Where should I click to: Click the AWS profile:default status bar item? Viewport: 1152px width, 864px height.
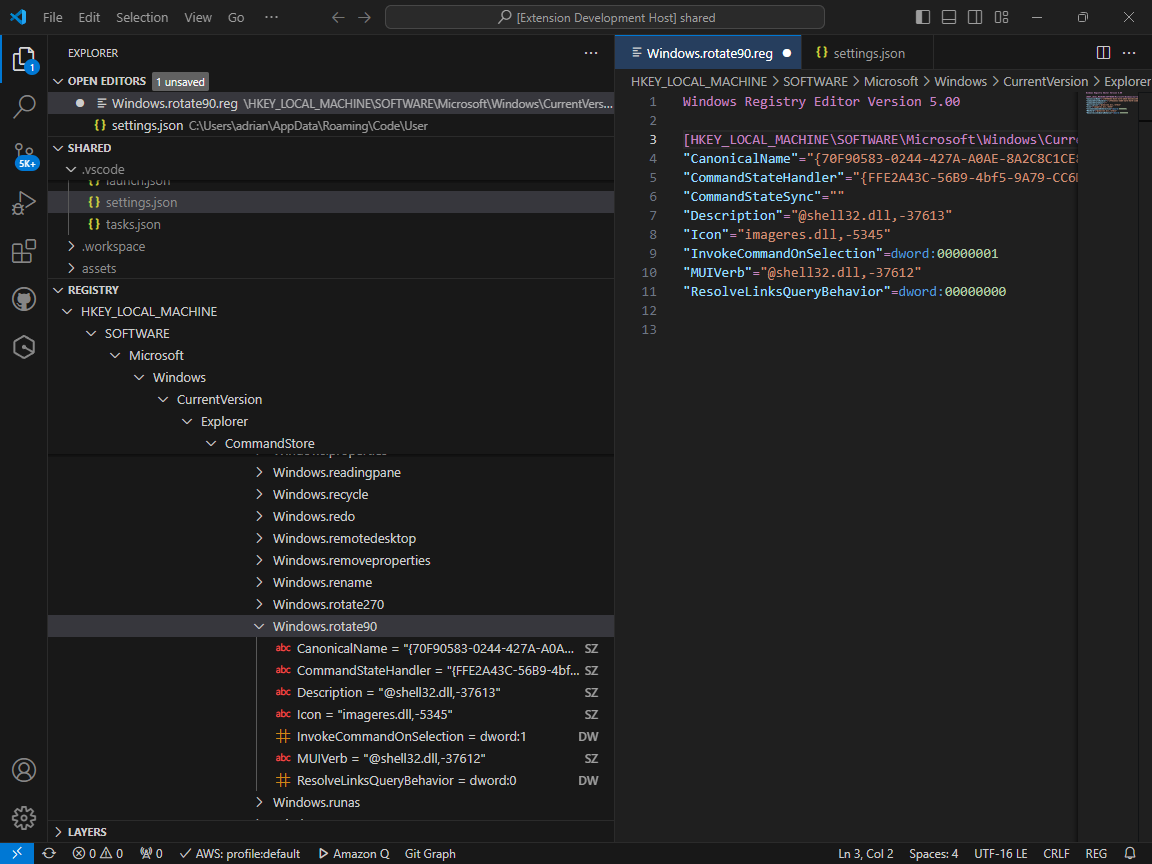click(x=240, y=853)
